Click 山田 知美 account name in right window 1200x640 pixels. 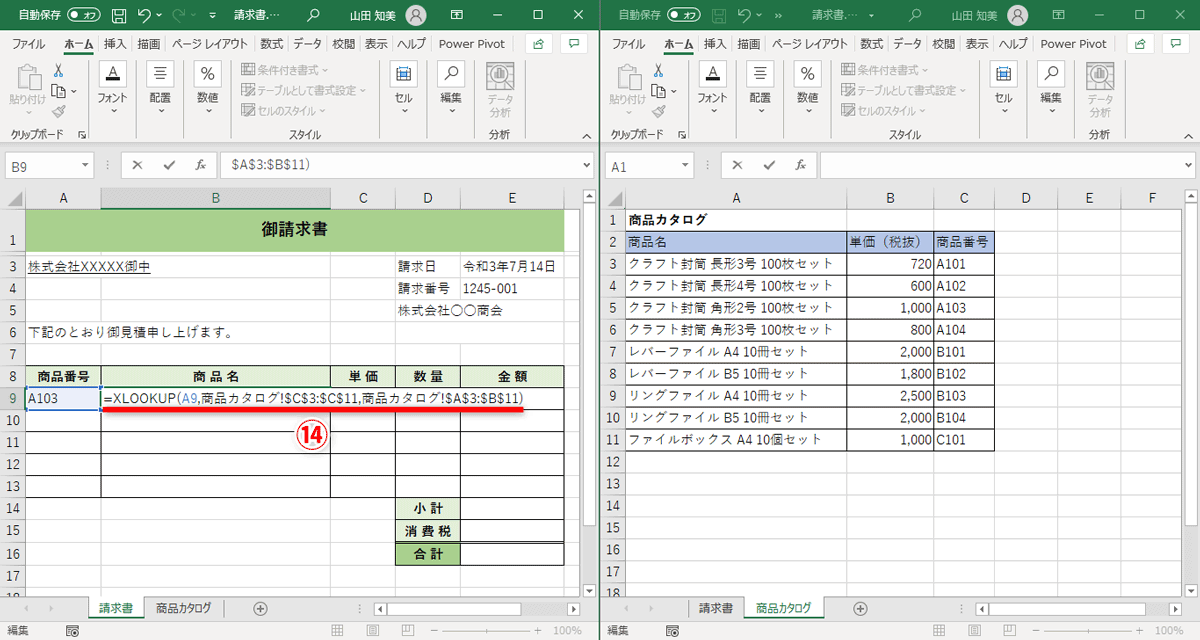[973, 16]
